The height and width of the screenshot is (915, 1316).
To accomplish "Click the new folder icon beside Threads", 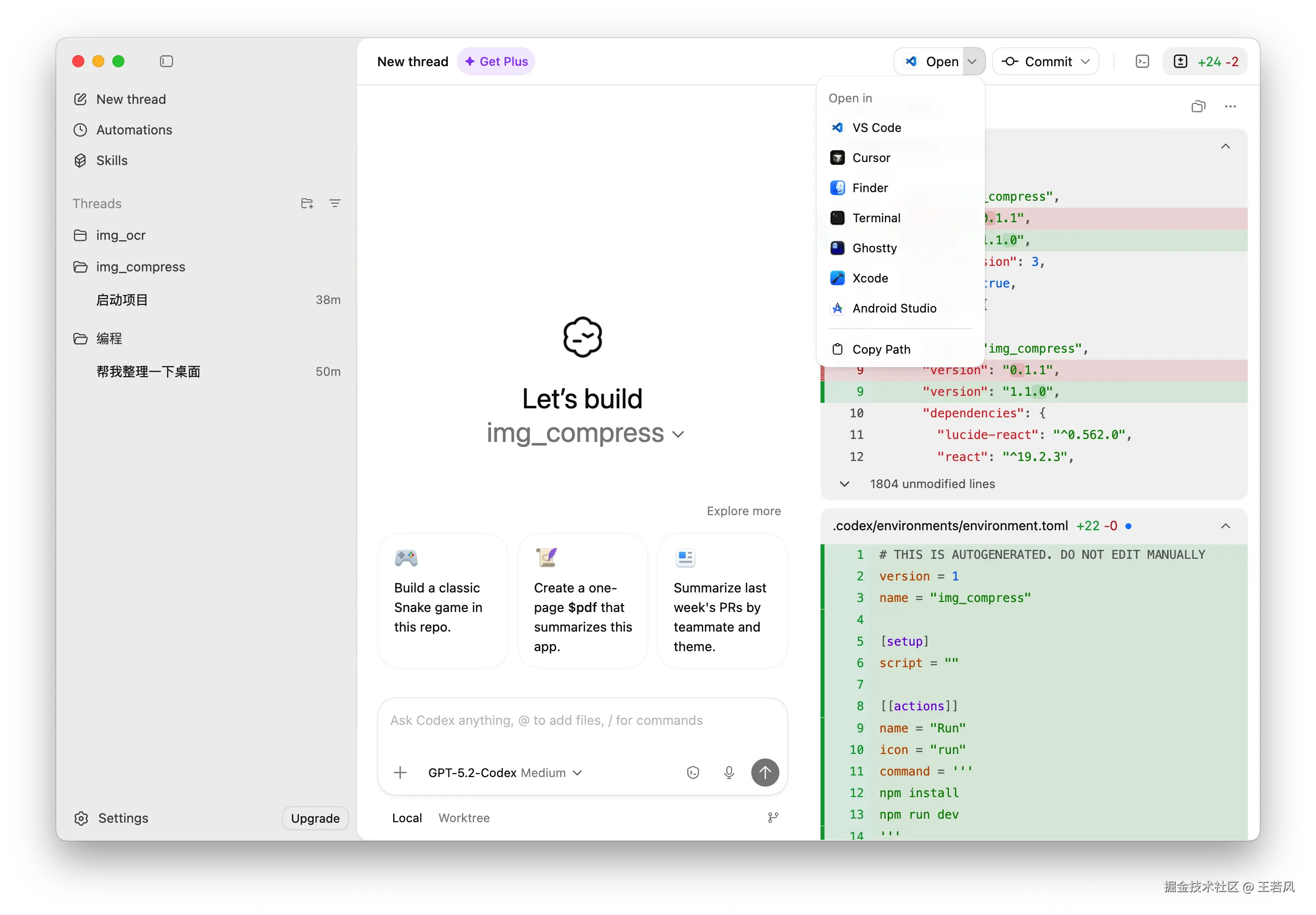I will (306, 204).
